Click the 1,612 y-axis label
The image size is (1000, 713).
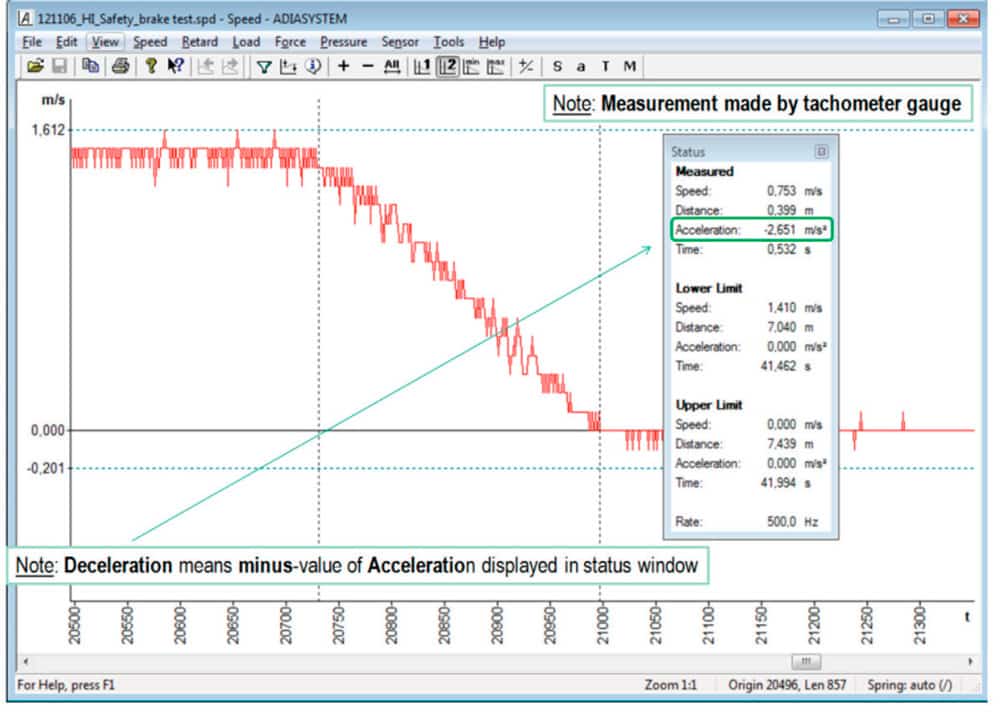(x=48, y=130)
